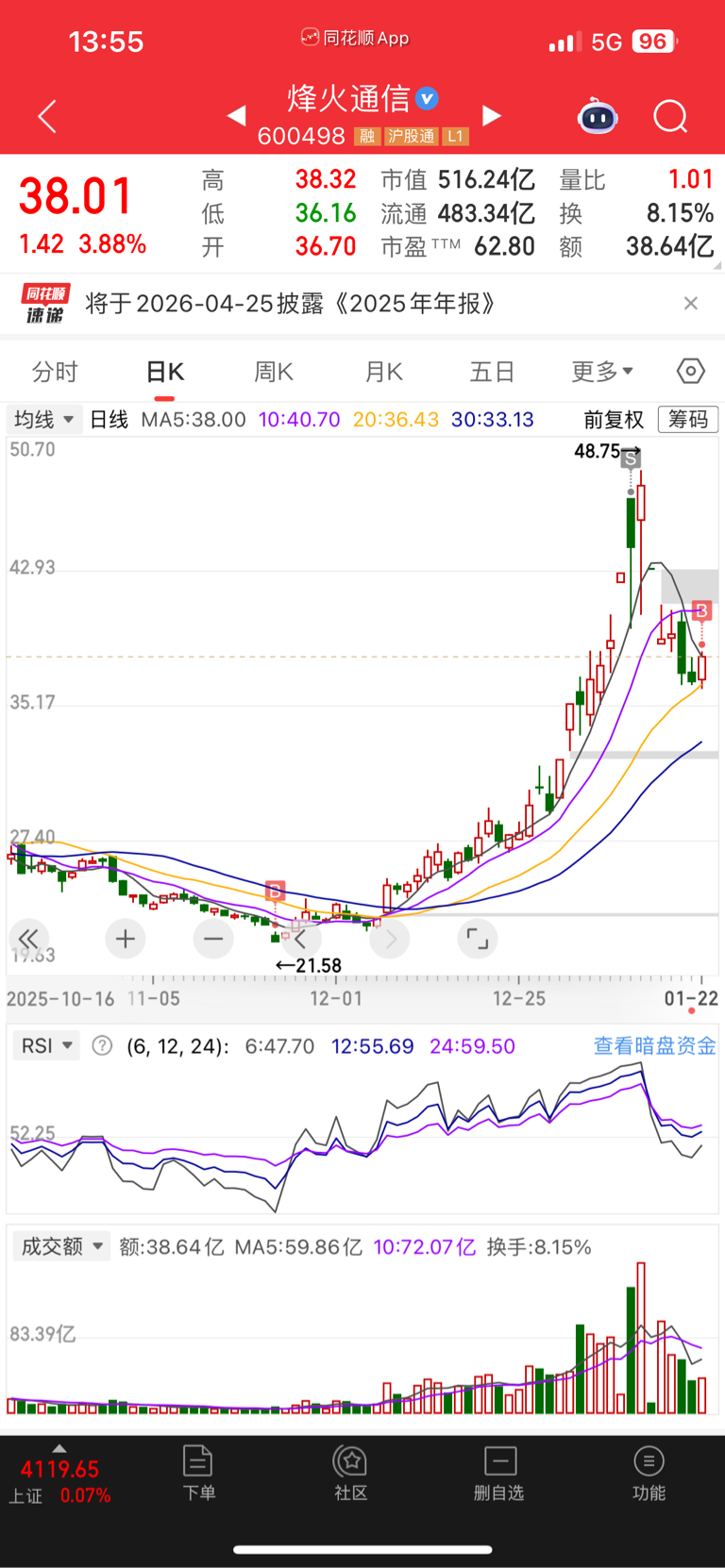Tap the back arrow in header

(47, 116)
